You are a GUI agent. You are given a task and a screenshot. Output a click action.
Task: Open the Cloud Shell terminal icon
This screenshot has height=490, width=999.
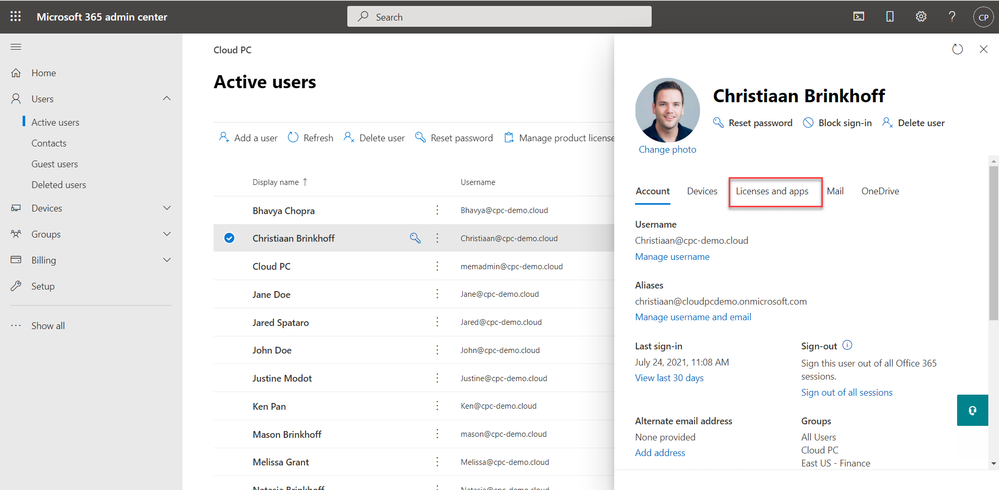coord(858,17)
